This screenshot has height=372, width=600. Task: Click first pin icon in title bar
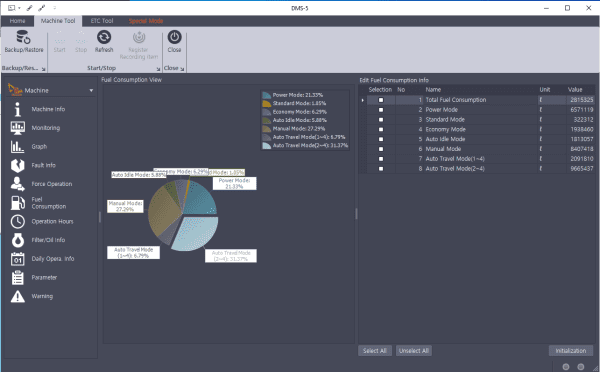pyautogui.click(x=29, y=8)
